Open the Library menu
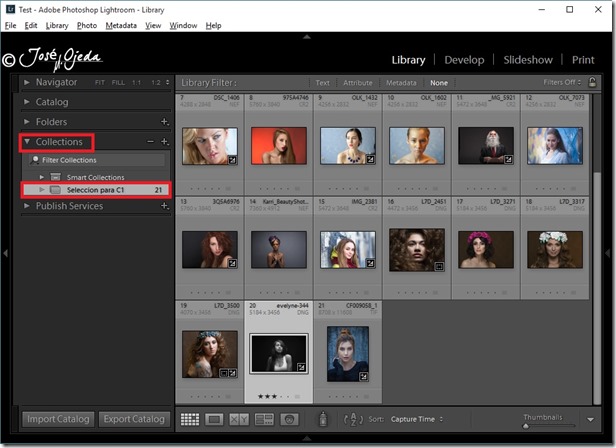This screenshot has height=448, width=616. coord(57,26)
